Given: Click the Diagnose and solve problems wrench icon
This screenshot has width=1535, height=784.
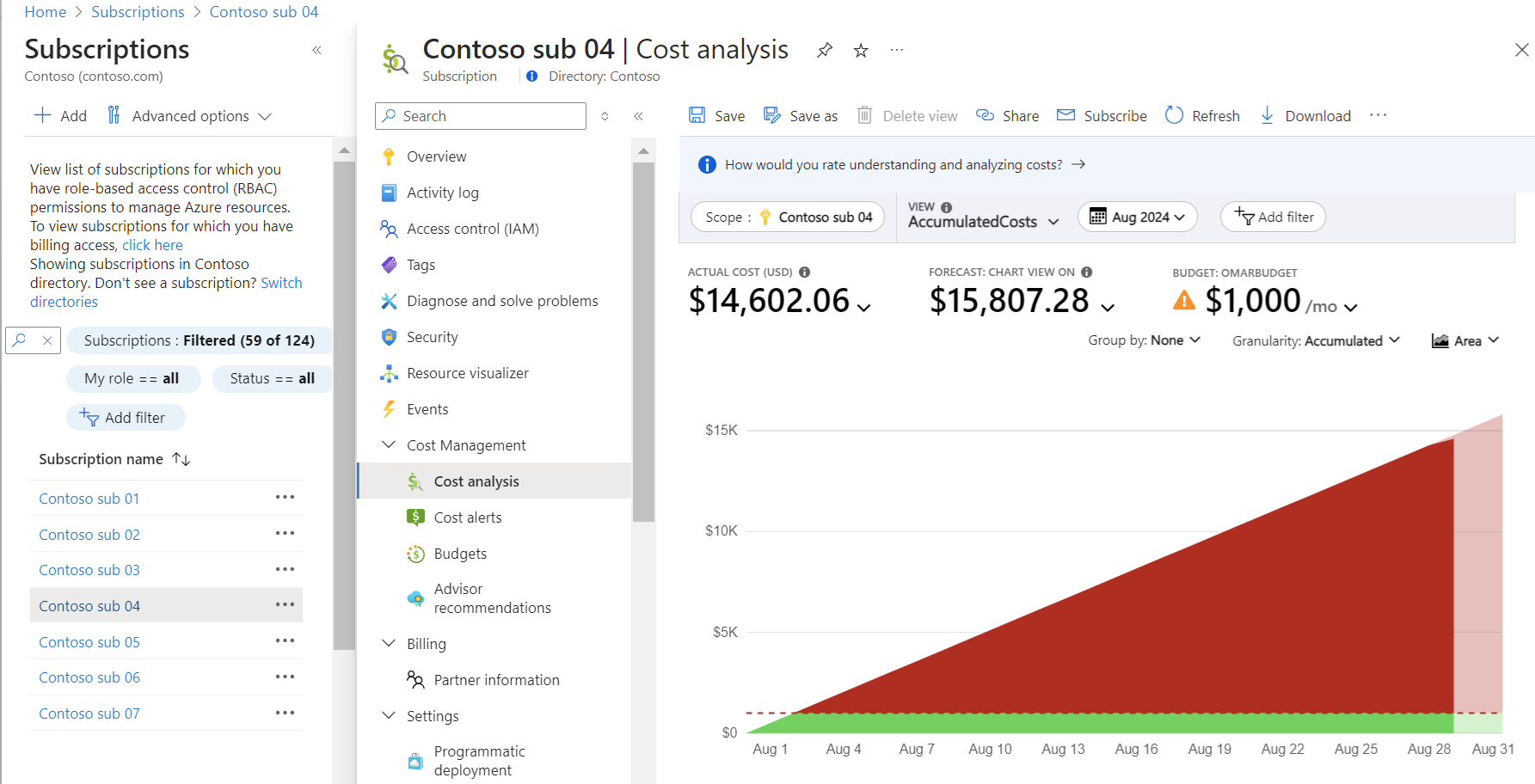Looking at the screenshot, I should [389, 301].
